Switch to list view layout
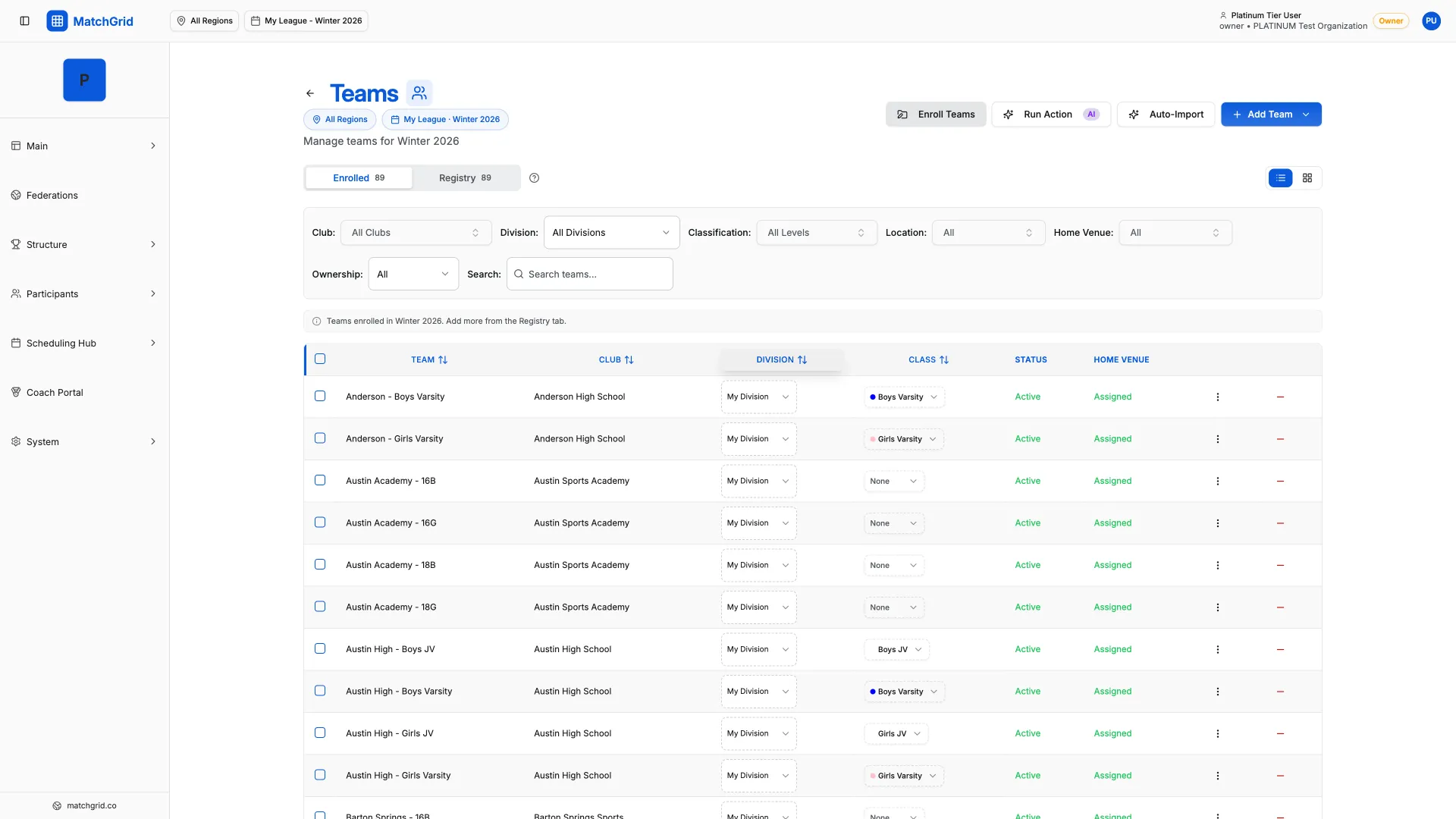This screenshot has width=1456, height=819. coord(1280,177)
